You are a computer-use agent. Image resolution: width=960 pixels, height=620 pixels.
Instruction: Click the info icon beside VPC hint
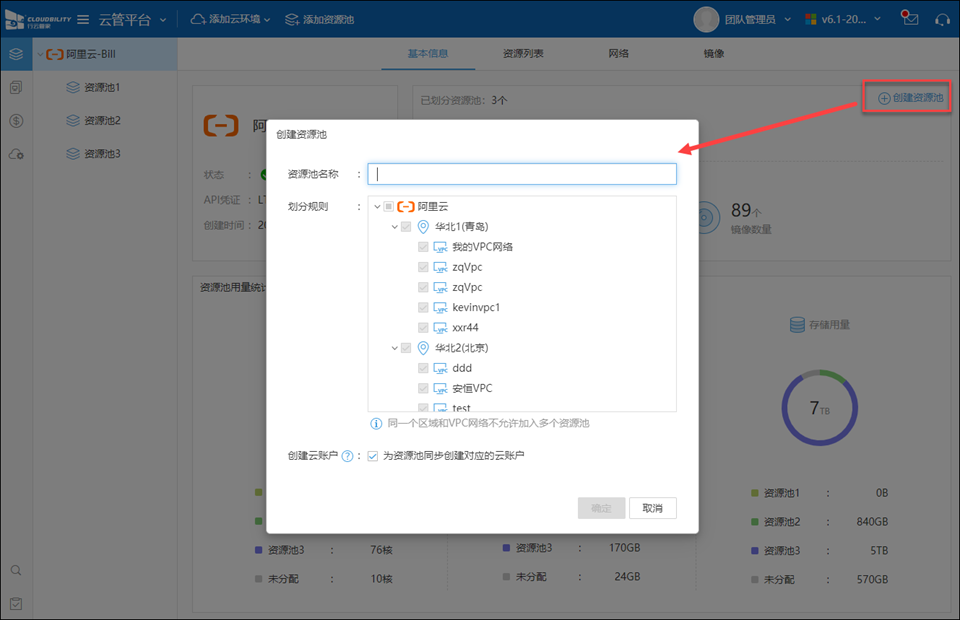tap(376, 424)
